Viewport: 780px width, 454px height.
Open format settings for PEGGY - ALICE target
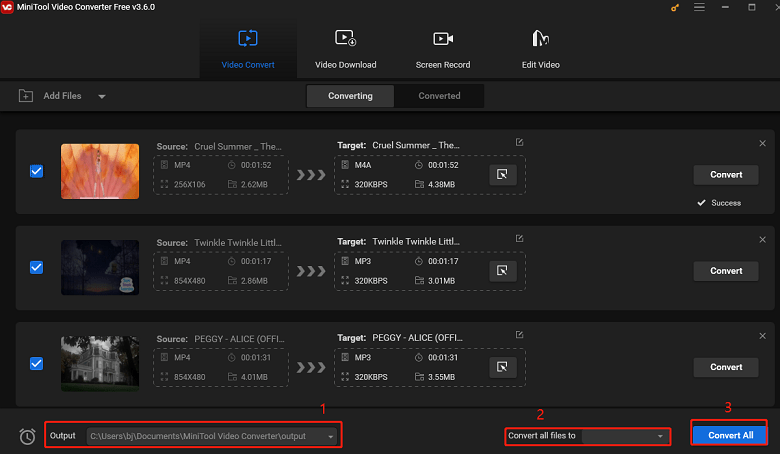point(502,367)
